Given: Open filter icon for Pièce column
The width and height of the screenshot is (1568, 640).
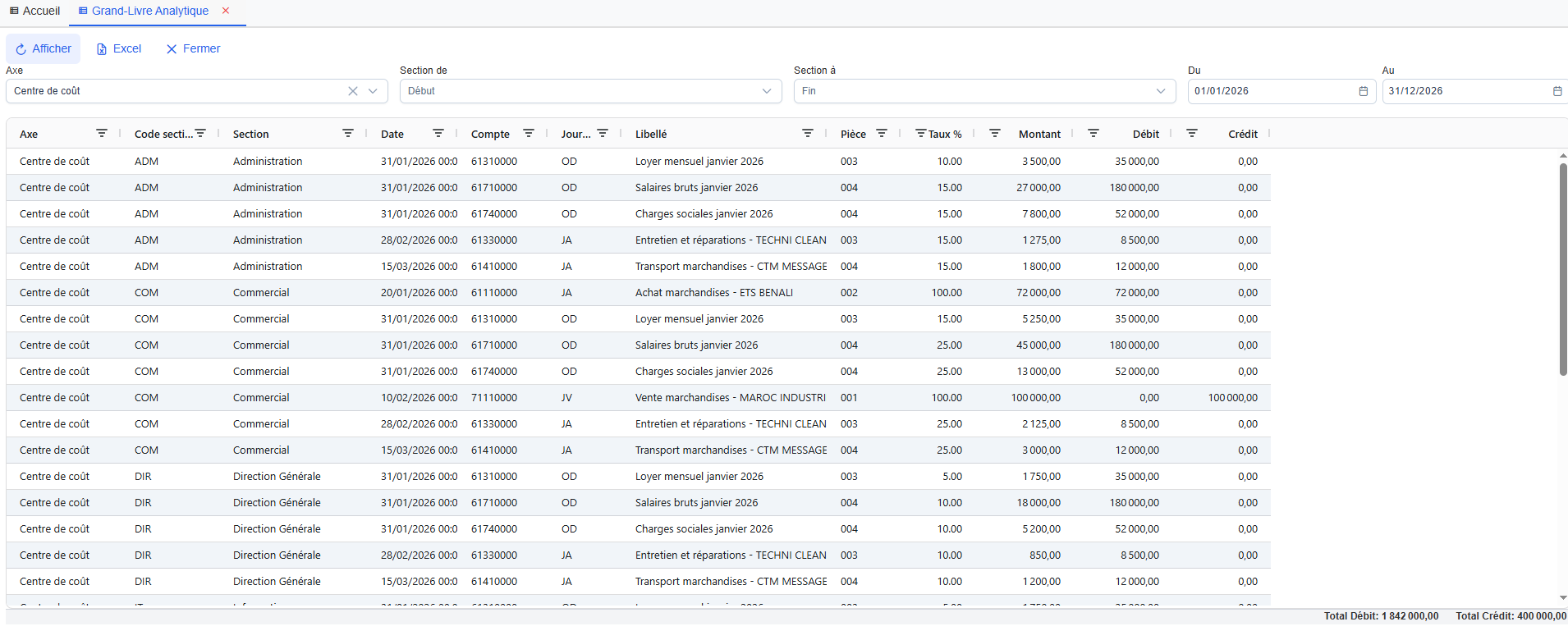Looking at the screenshot, I should point(882,133).
